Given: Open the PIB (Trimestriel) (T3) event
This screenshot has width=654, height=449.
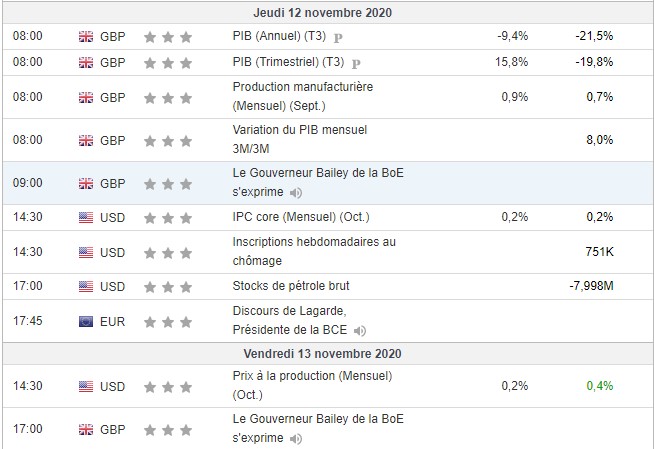Looking at the screenshot, I should pos(287,62).
